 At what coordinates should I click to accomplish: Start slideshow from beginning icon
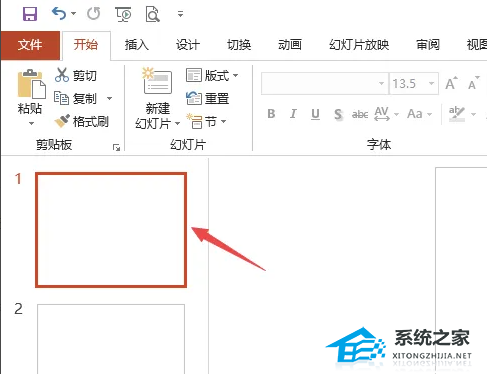click(x=123, y=14)
